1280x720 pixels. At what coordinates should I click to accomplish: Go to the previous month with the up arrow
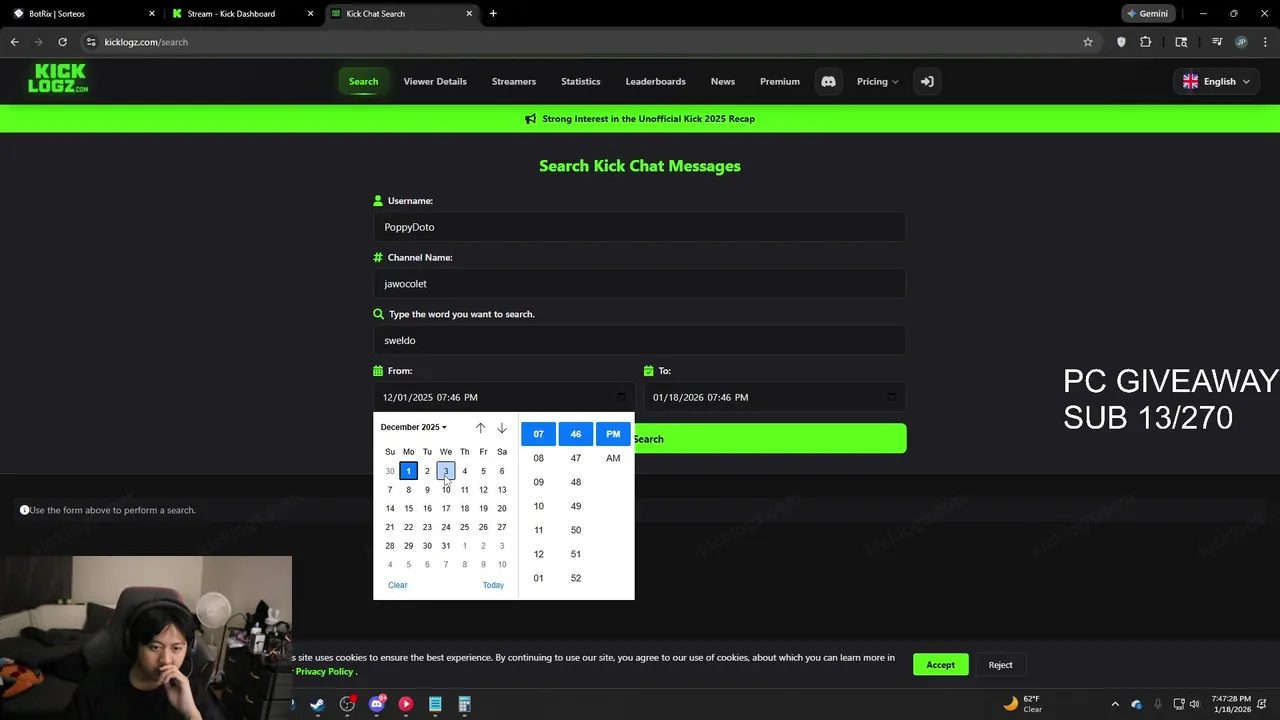click(x=480, y=428)
